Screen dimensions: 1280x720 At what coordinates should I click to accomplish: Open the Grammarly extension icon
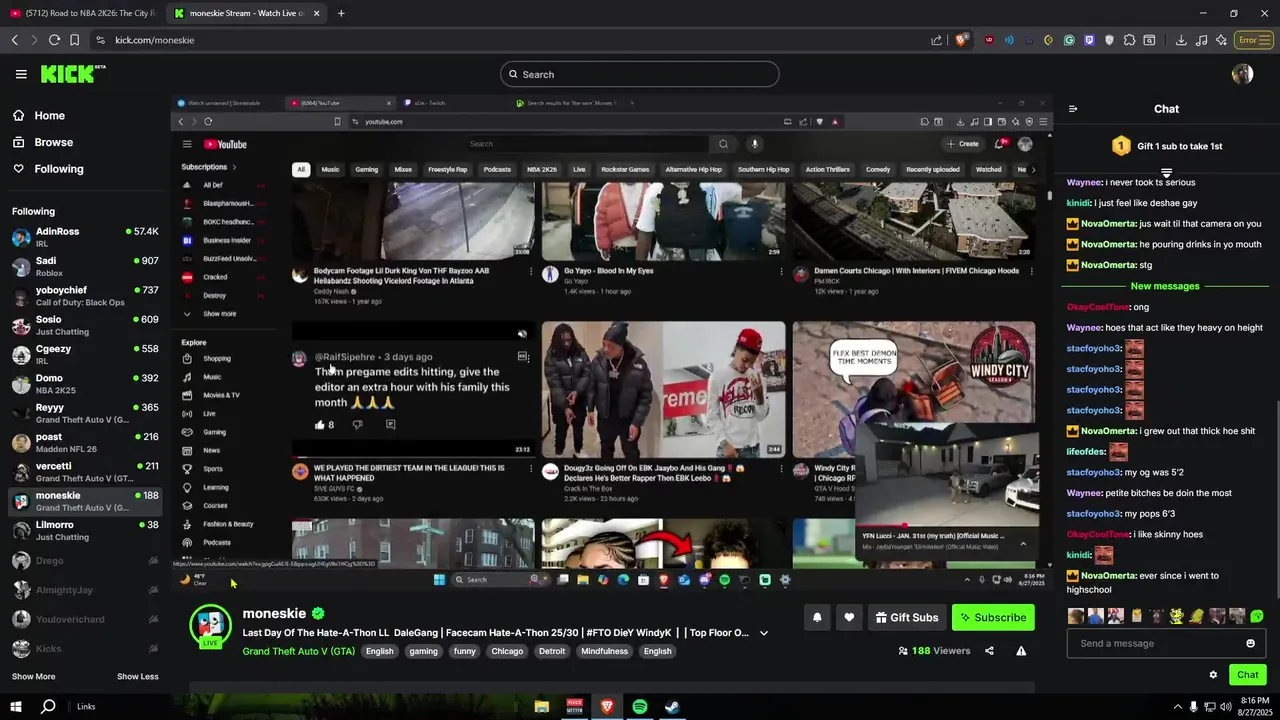1069,40
